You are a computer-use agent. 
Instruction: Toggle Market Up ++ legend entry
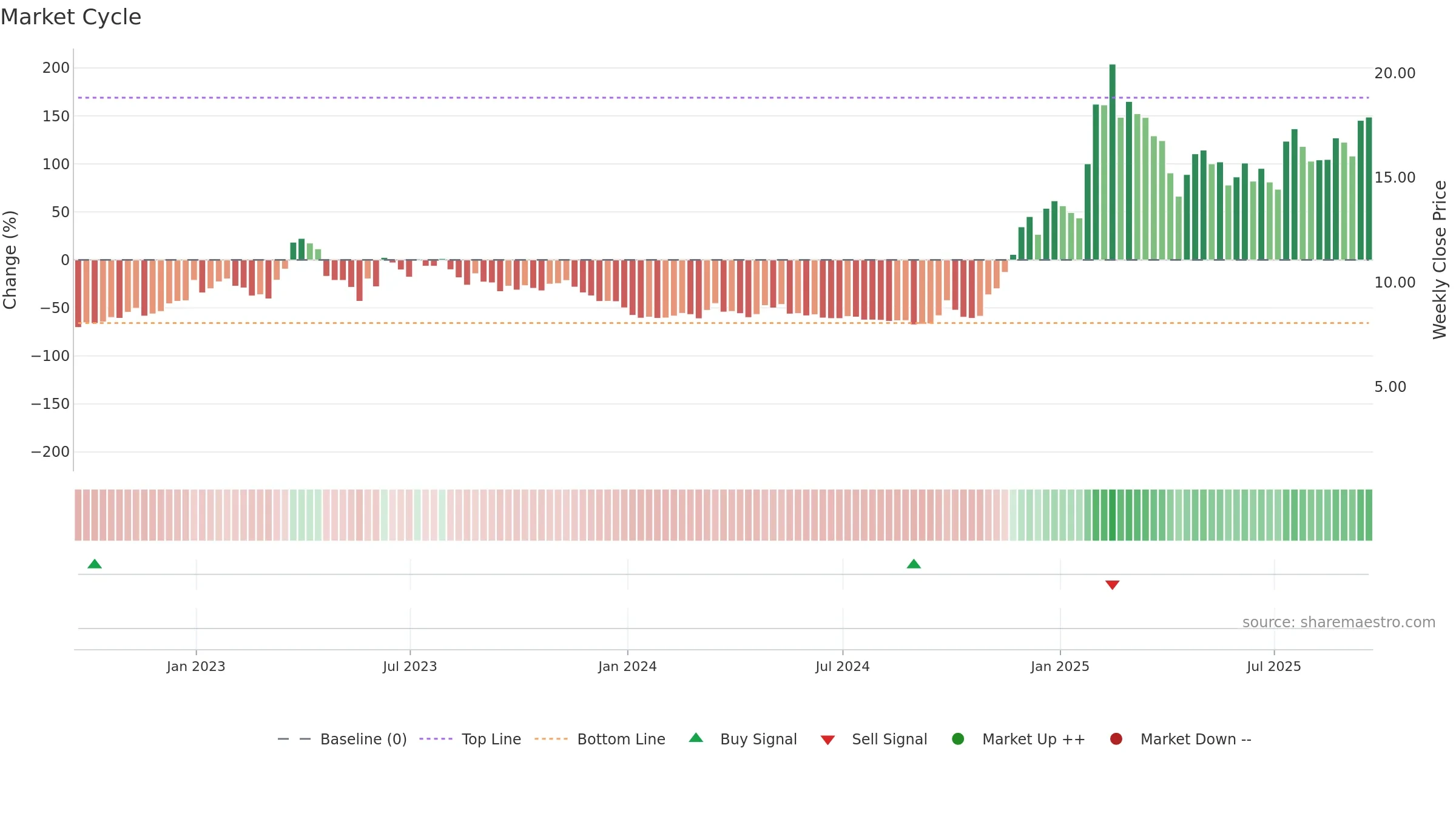pyautogui.click(x=1019, y=739)
